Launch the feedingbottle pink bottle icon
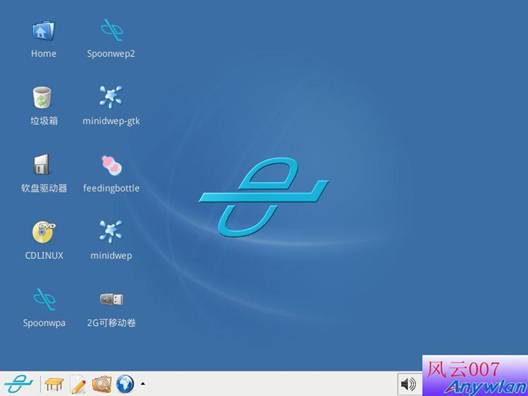The image size is (528, 396). coord(111,165)
